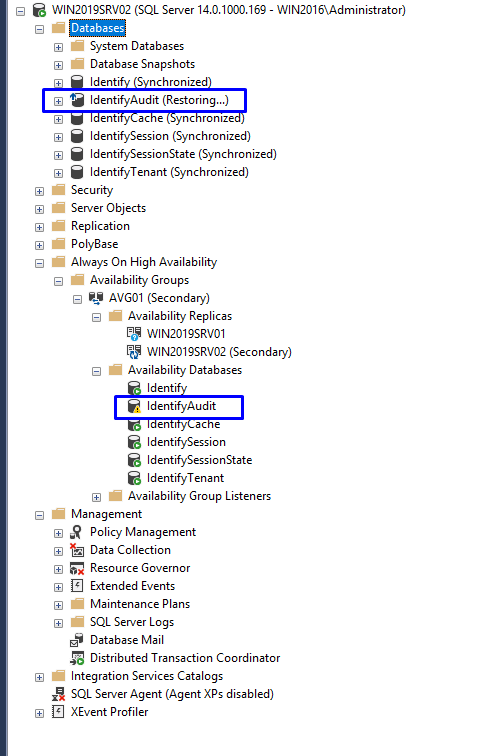Image resolution: width=503 pixels, height=756 pixels.
Task: Collapse the WIN2019SRV02 server node
Action: pos(20,11)
